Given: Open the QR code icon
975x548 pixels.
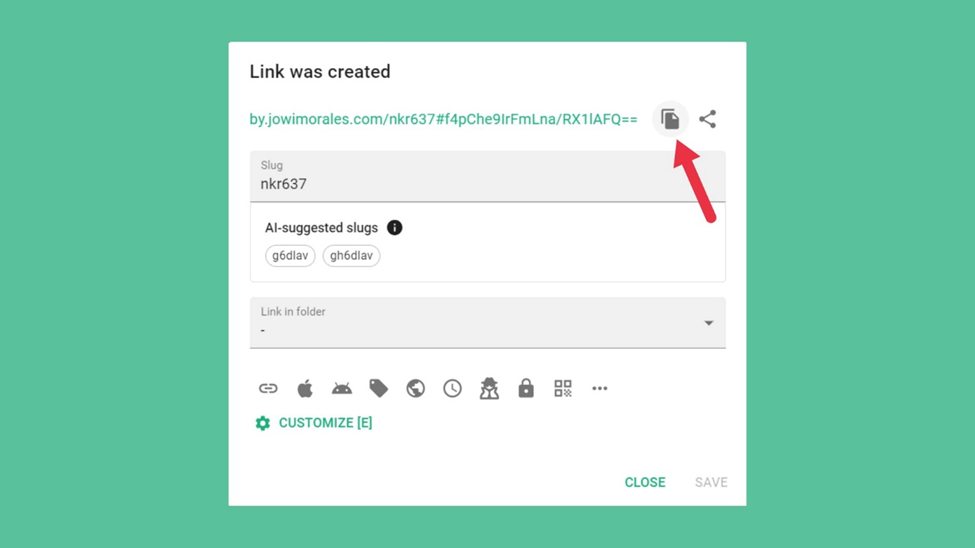Looking at the screenshot, I should (x=563, y=388).
